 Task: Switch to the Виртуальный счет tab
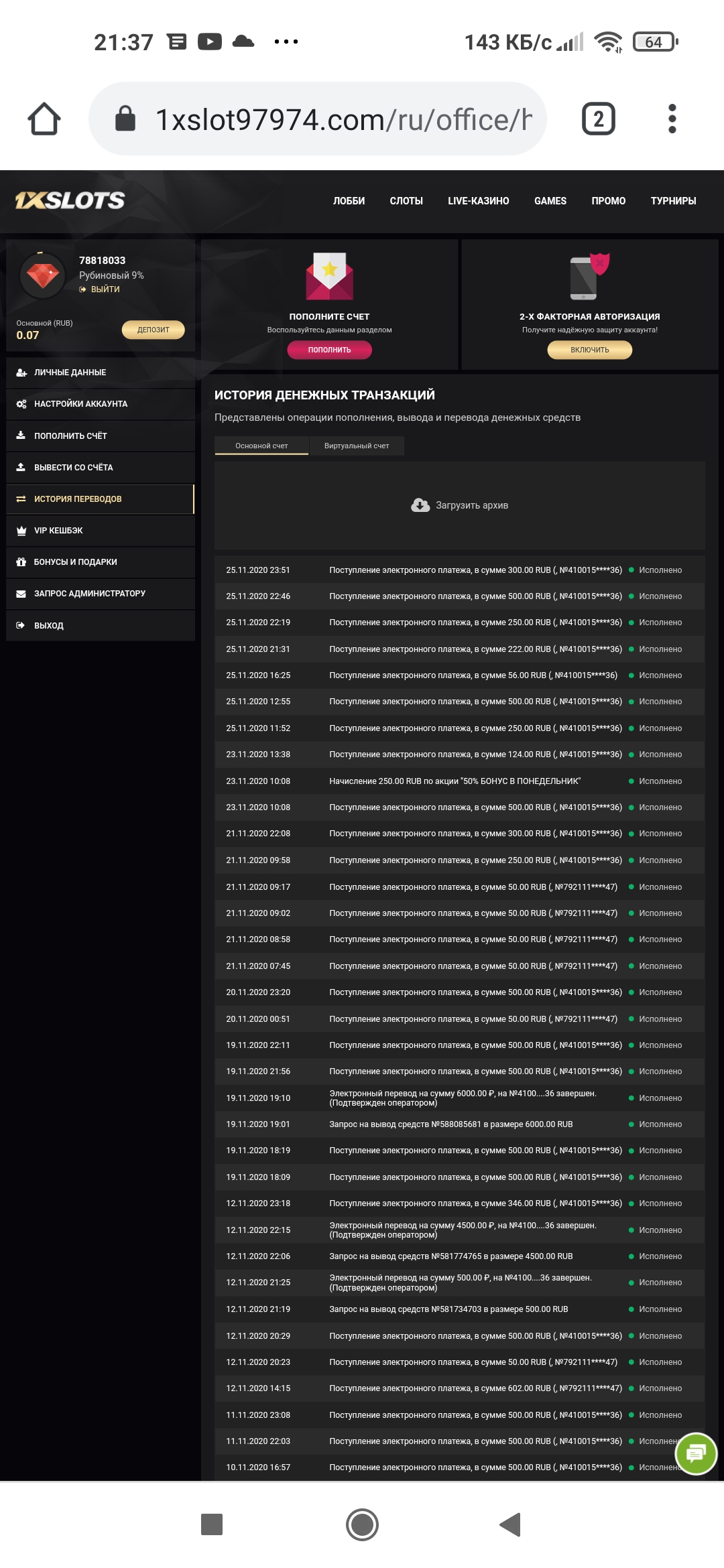tap(357, 446)
